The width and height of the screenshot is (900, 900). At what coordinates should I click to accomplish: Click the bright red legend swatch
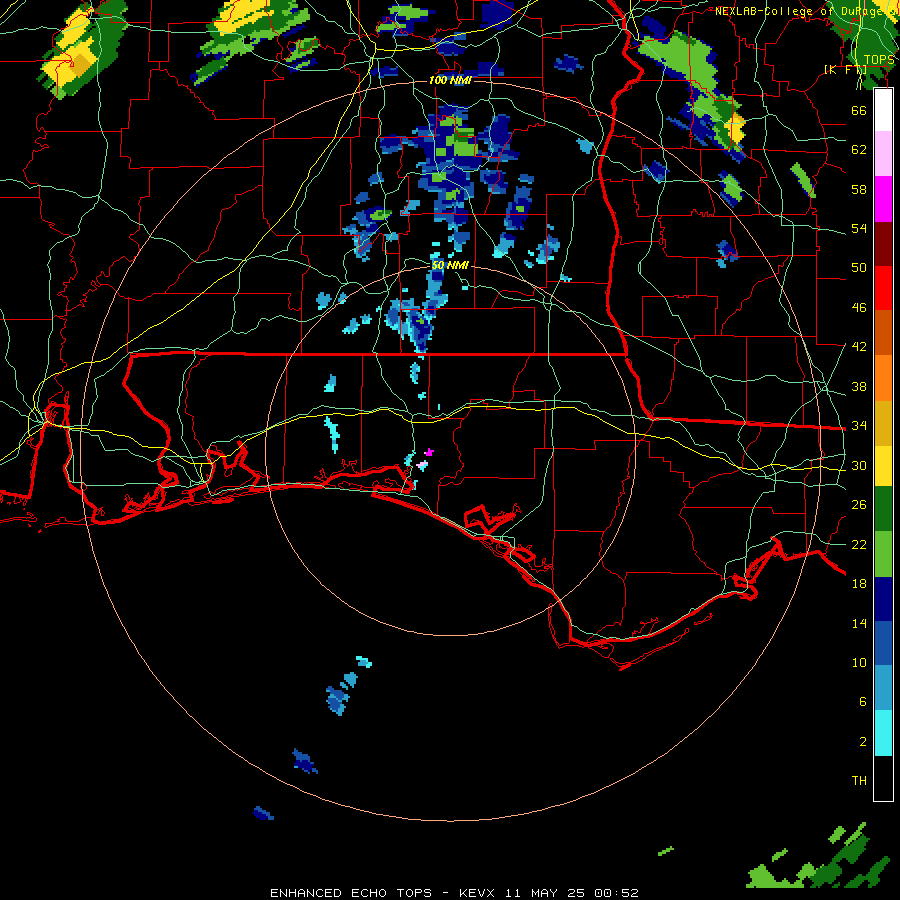883,288
